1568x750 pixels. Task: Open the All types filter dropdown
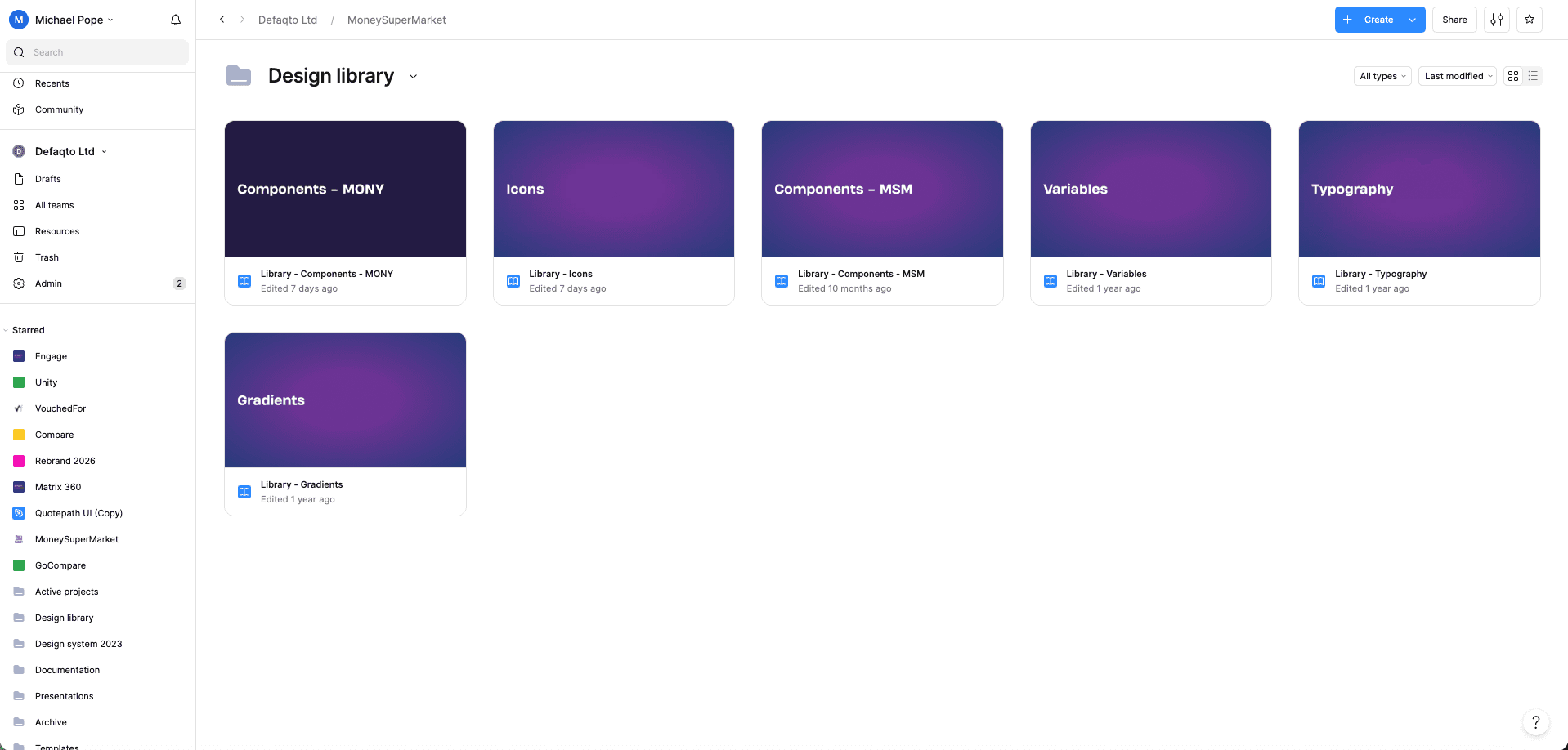click(x=1382, y=76)
